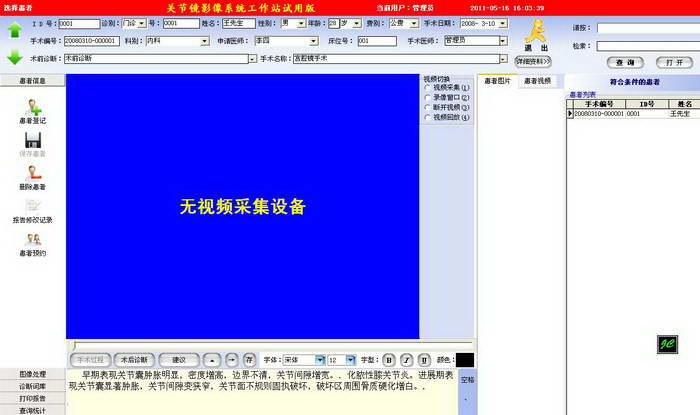Screen dimensions: 700x415
Task: Open the 手术医师 管理员 dropdown
Action: [503, 41]
